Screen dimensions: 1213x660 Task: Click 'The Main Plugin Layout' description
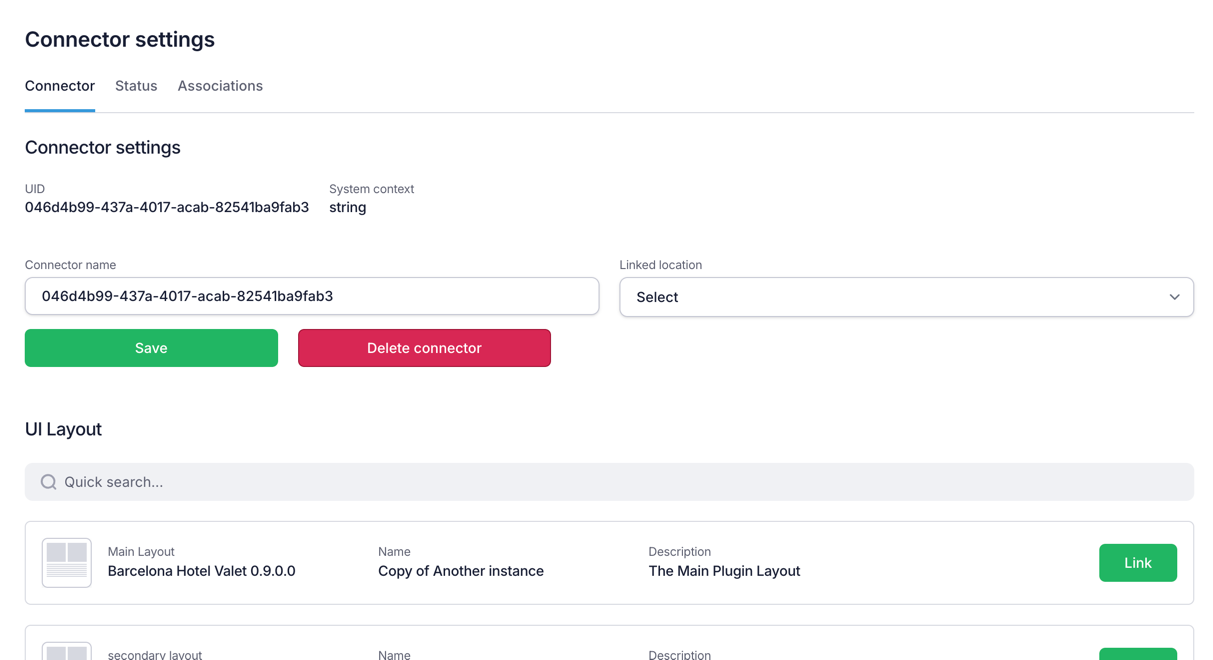click(724, 571)
